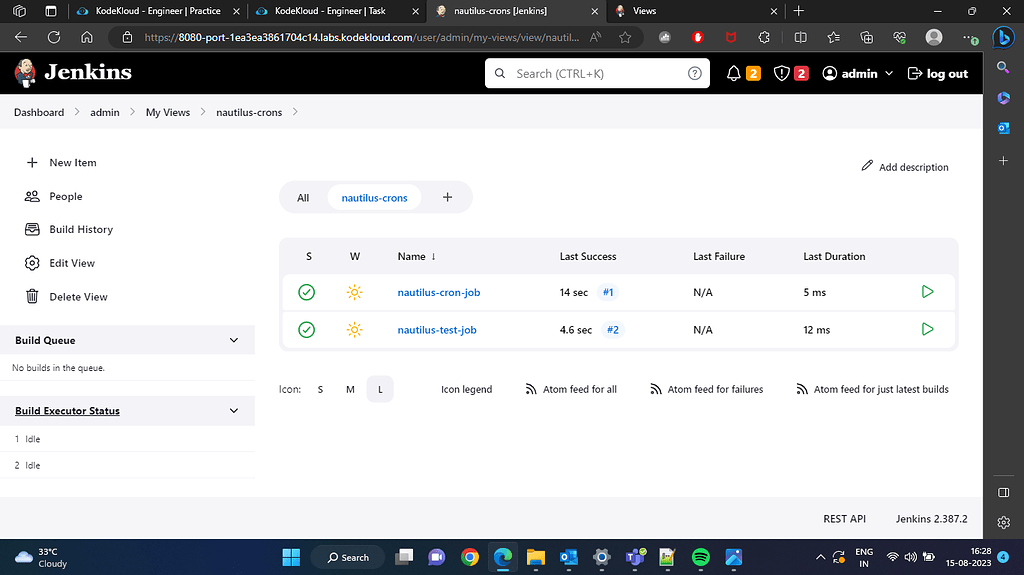The width and height of the screenshot is (1024, 575).
Task: Select medium icon size M
Action: pos(350,389)
